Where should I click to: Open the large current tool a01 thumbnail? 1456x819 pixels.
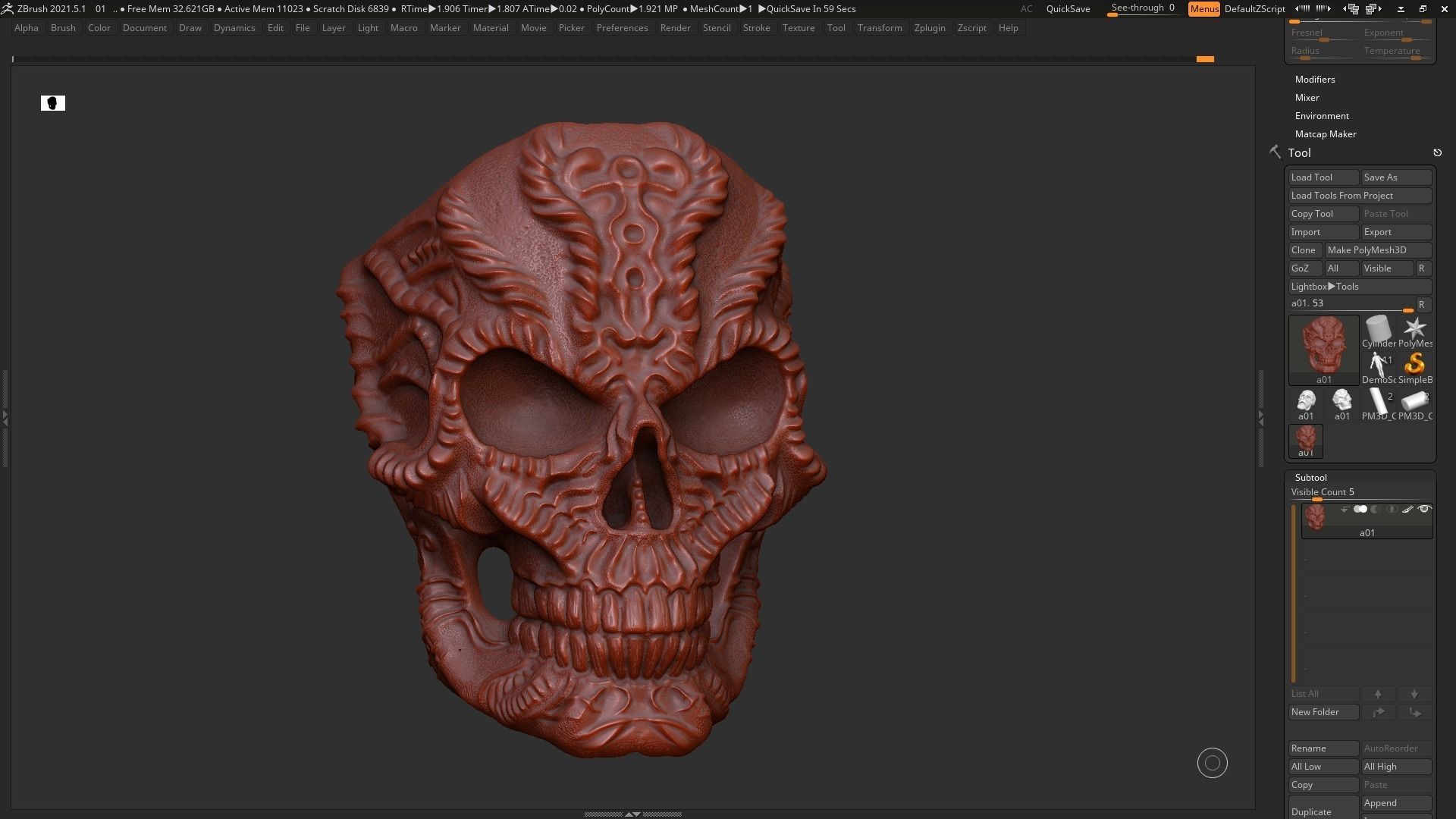[x=1324, y=350]
